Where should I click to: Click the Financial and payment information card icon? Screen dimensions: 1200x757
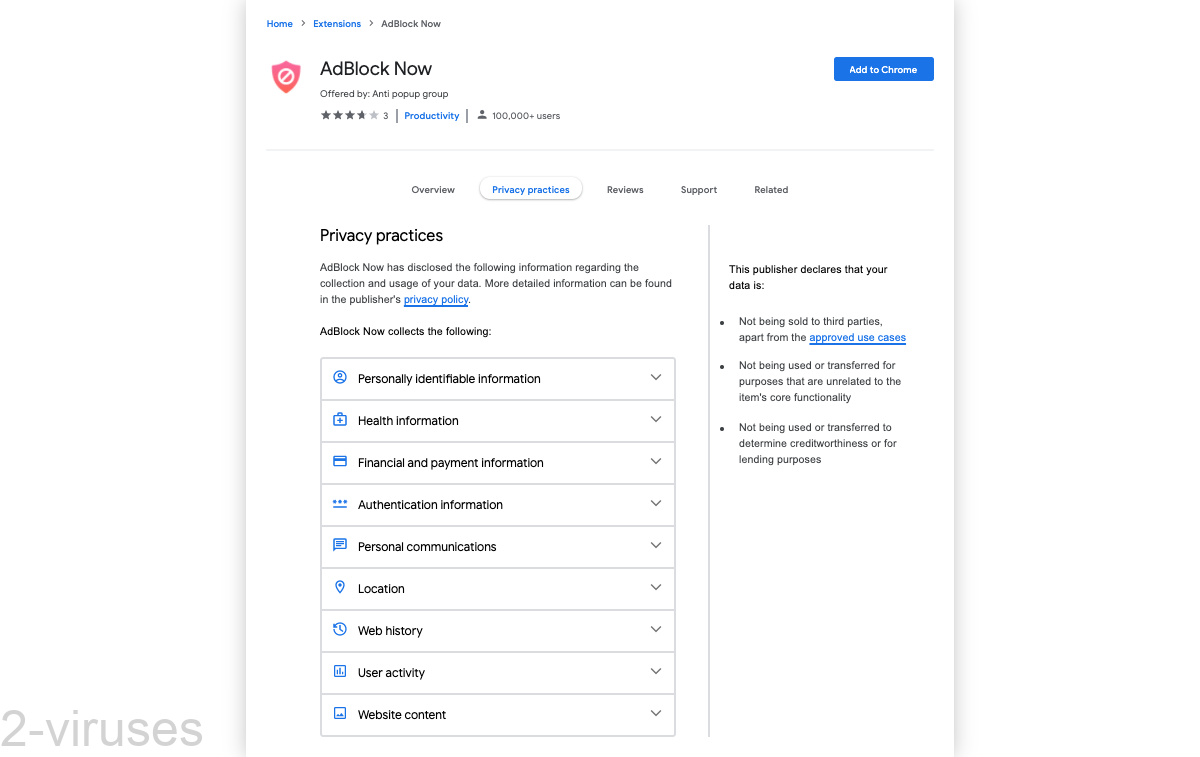[x=340, y=462]
